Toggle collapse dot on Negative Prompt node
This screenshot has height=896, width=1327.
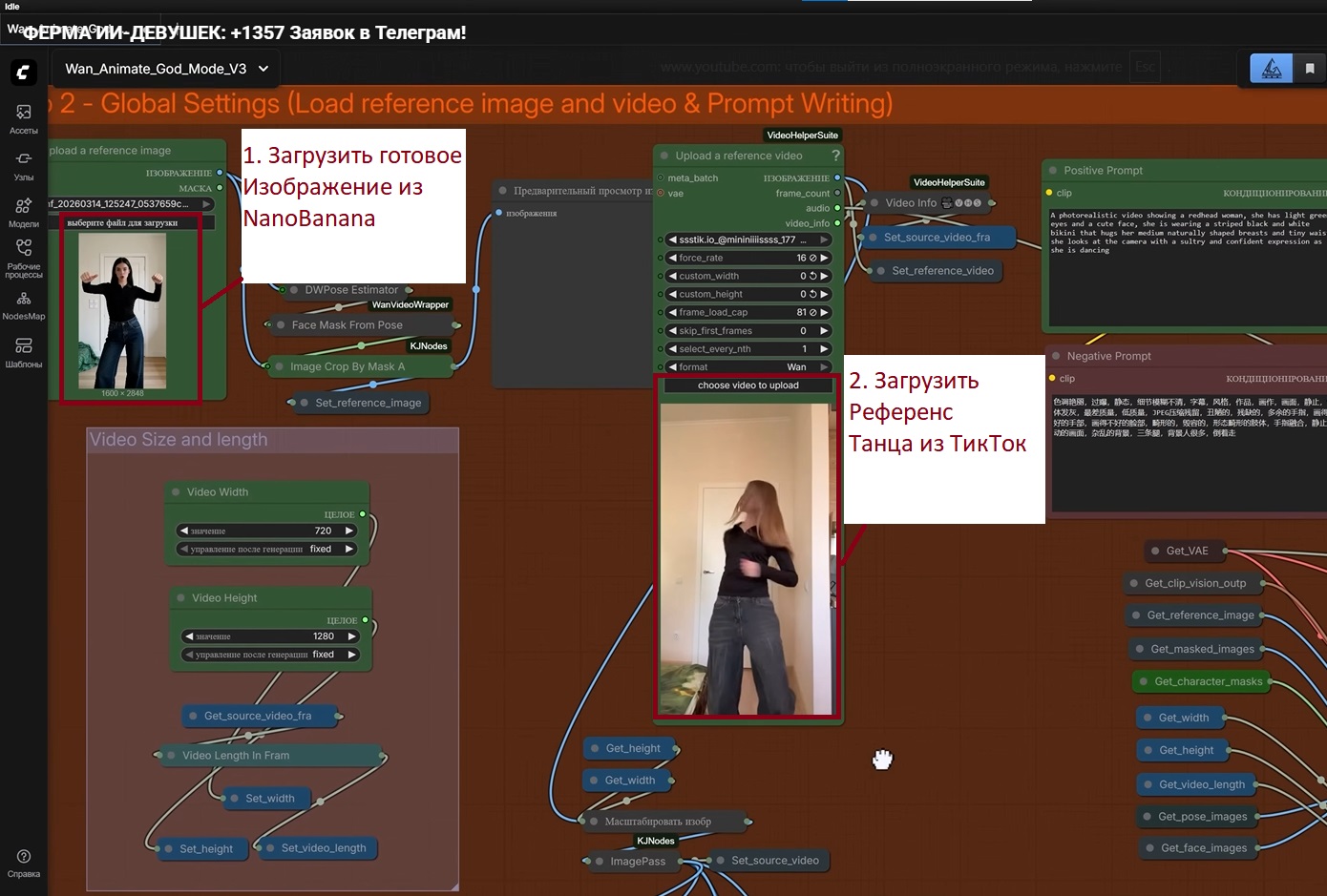1056,356
